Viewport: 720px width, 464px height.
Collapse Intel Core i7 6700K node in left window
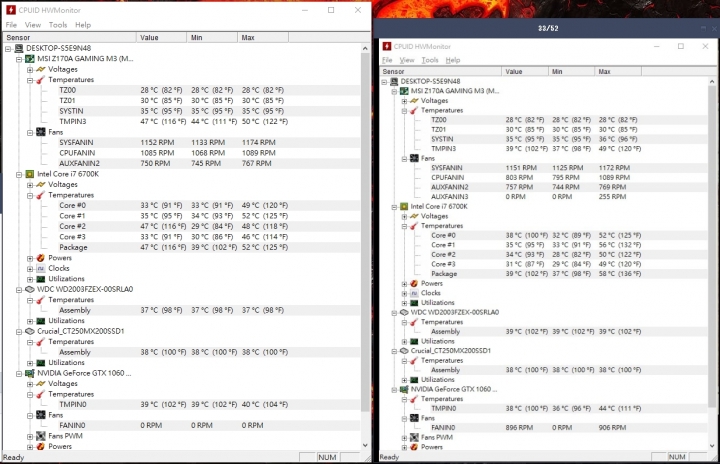pyautogui.click(x=19, y=174)
